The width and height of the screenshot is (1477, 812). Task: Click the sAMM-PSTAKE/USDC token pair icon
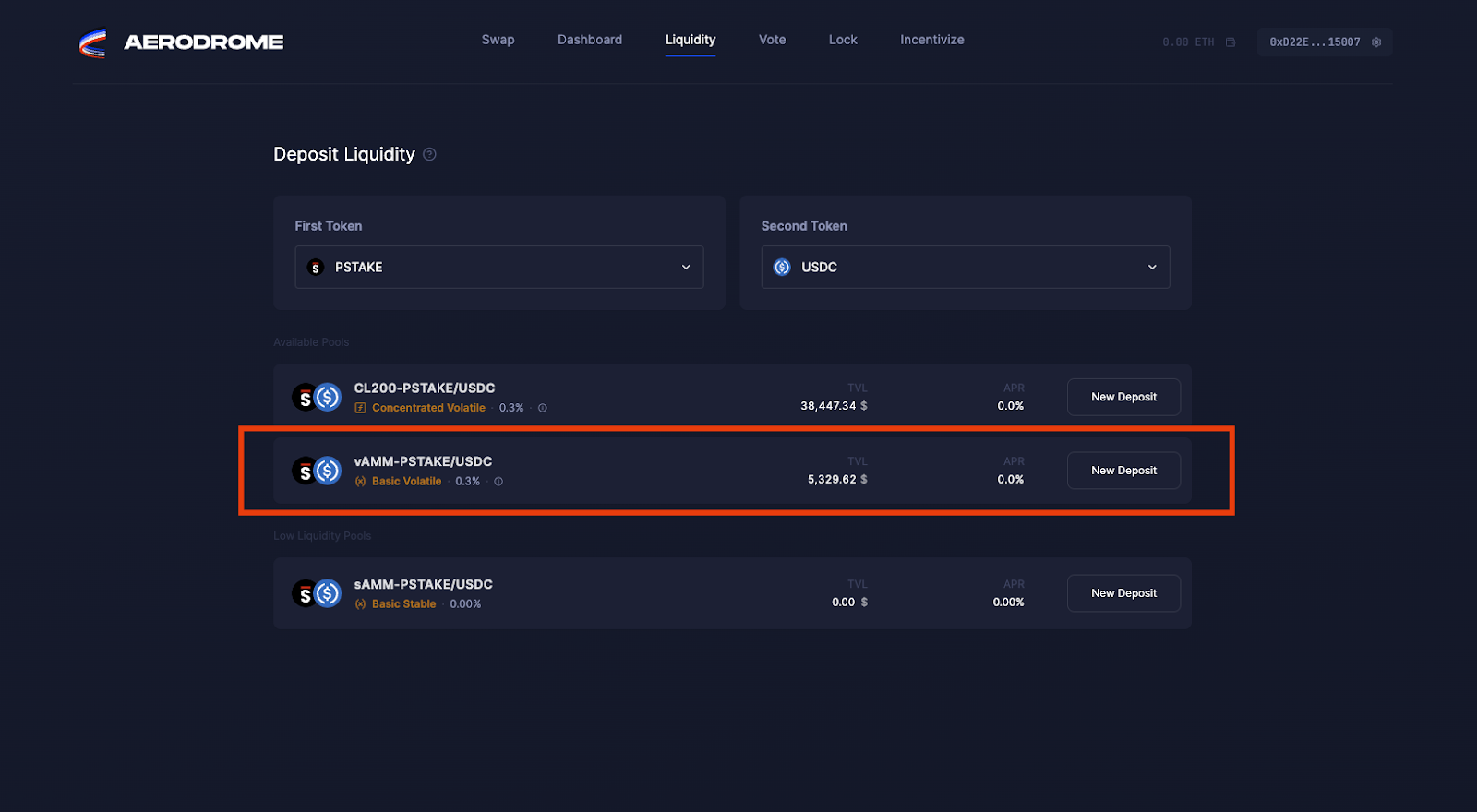coord(317,594)
